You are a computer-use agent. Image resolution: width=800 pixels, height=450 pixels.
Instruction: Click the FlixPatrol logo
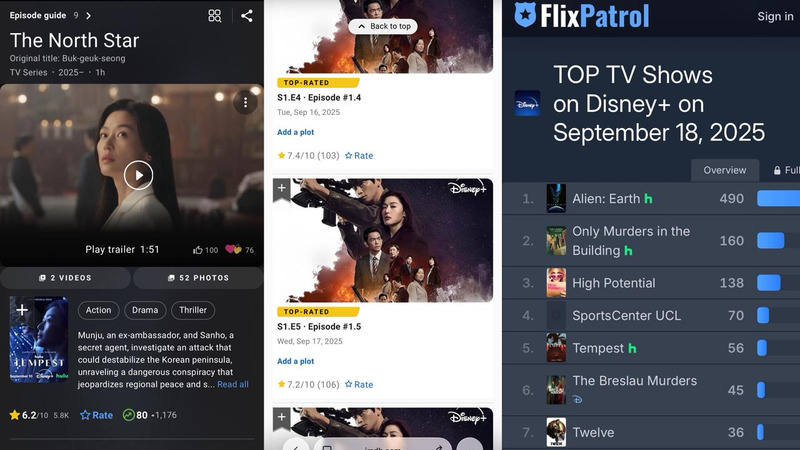581,16
